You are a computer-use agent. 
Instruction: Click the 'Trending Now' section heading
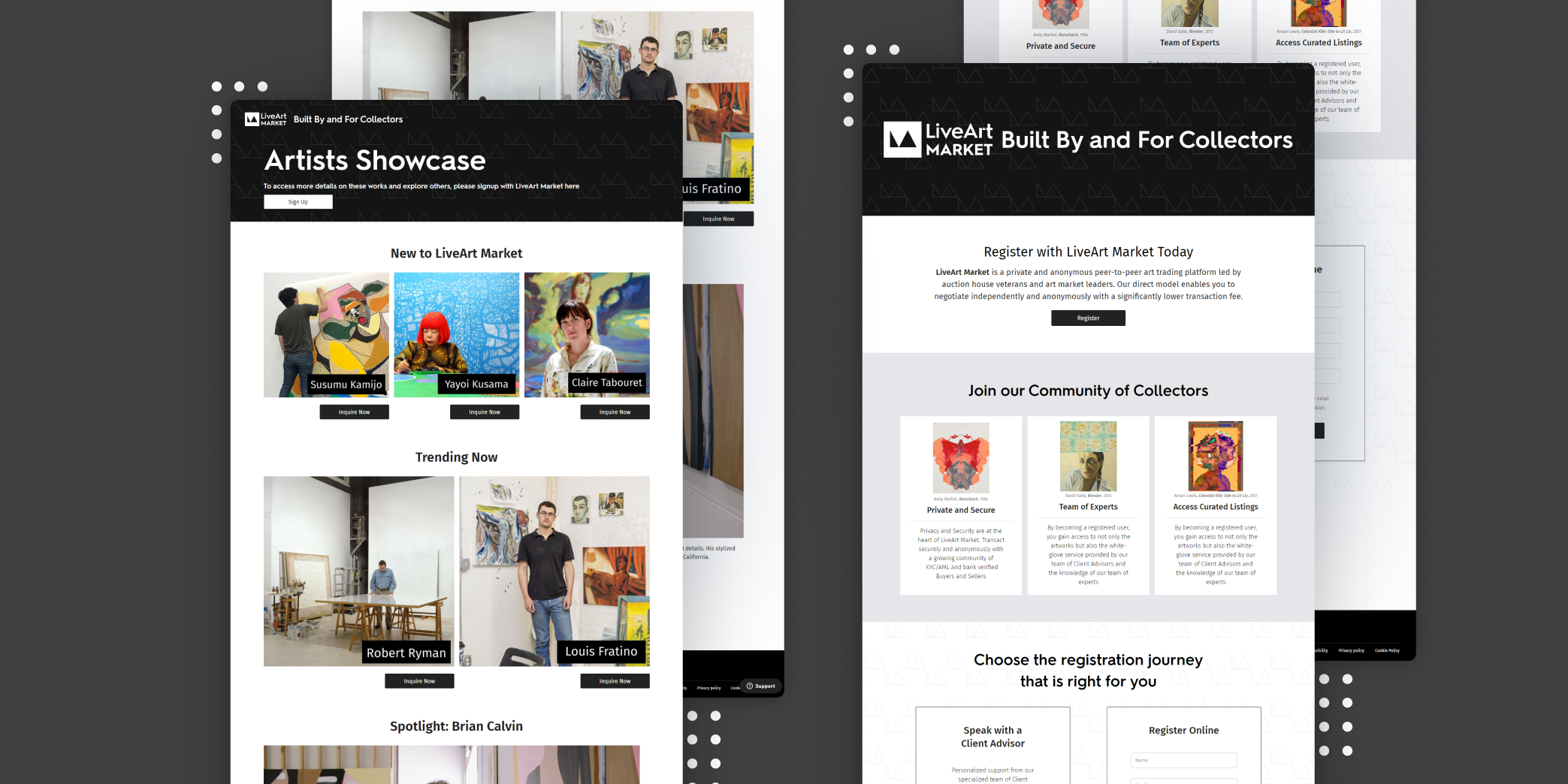click(456, 457)
